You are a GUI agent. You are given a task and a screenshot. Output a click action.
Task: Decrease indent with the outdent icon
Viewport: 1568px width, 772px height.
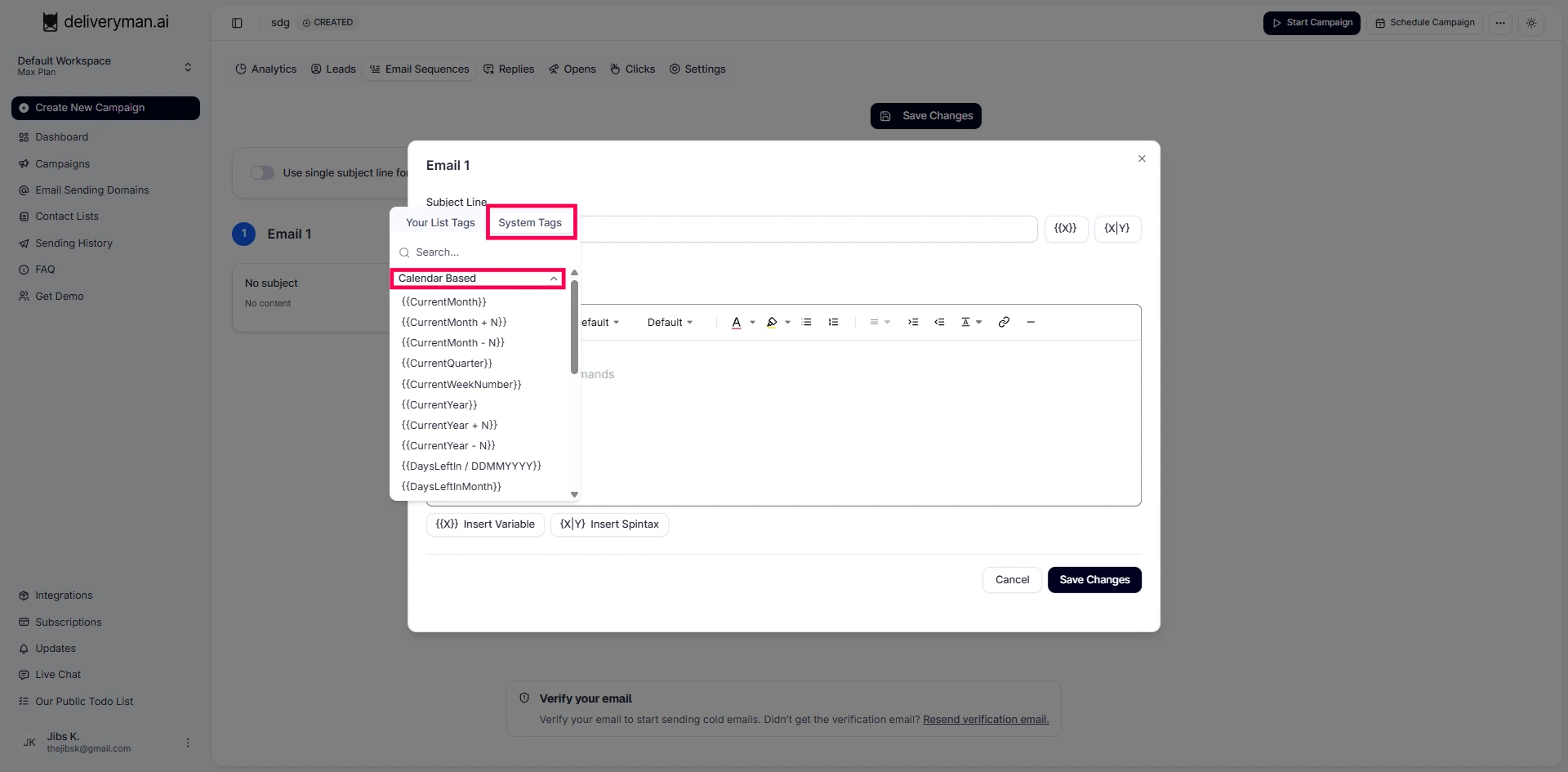(x=939, y=323)
